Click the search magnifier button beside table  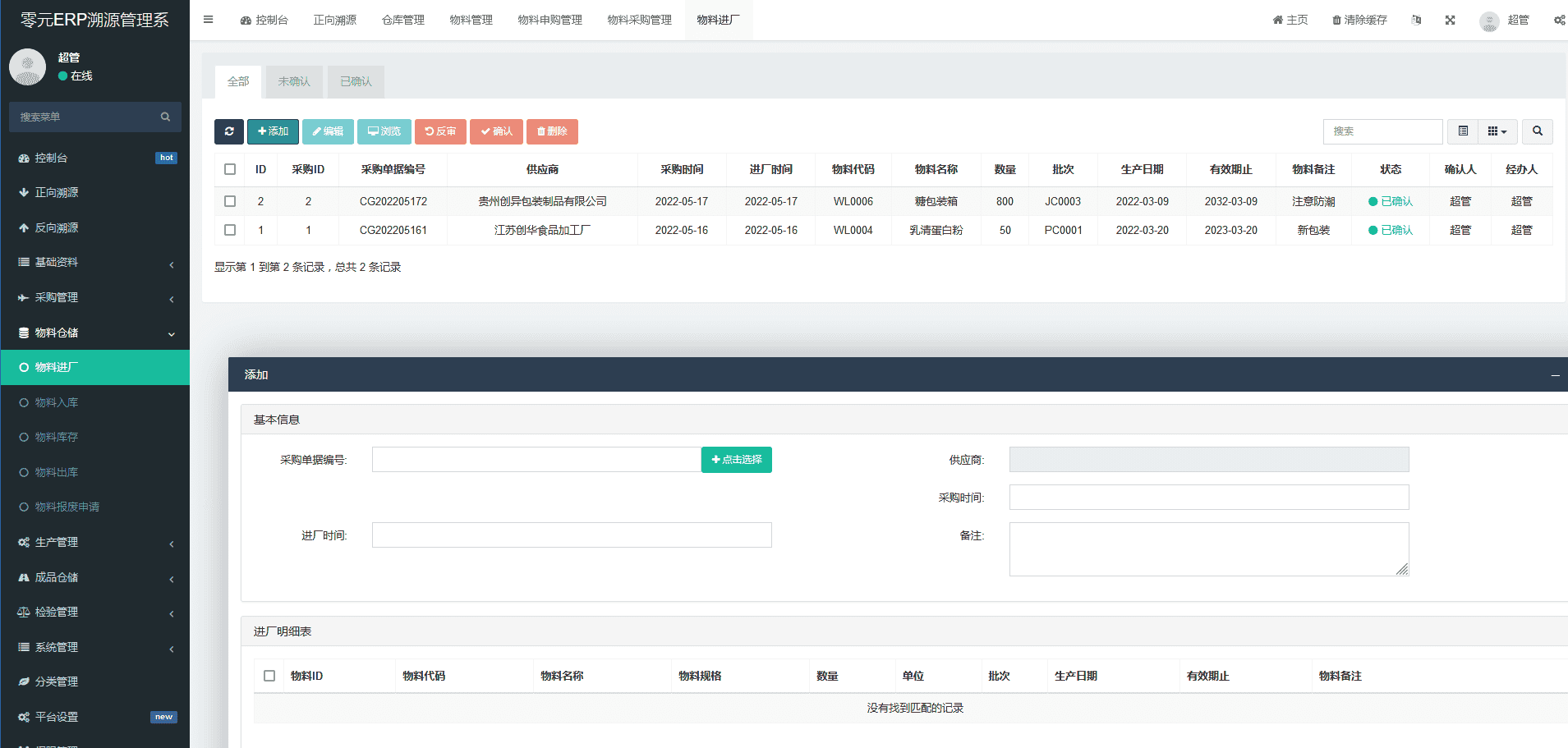point(1537,131)
